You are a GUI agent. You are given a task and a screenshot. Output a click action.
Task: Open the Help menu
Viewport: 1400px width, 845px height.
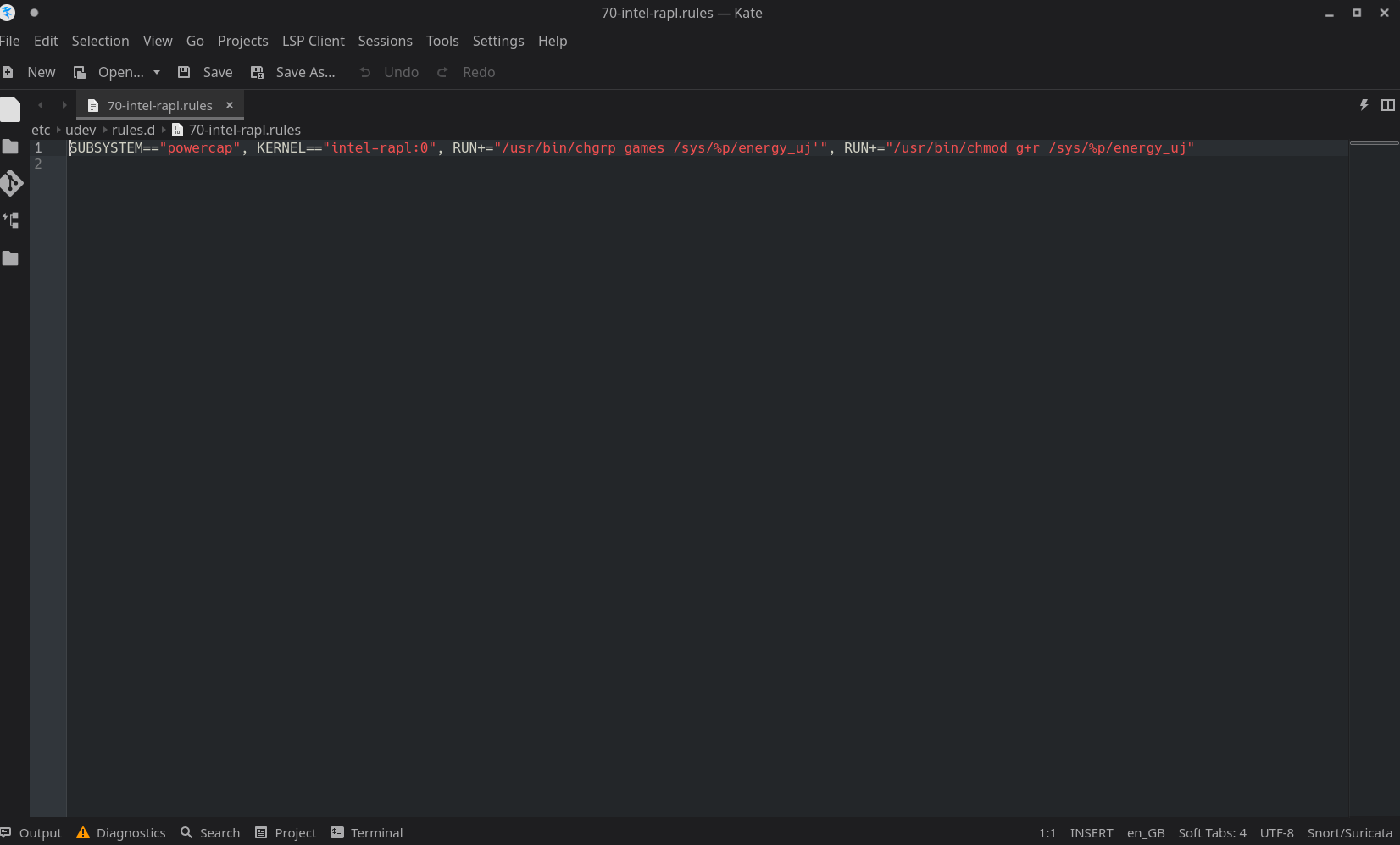click(553, 41)
